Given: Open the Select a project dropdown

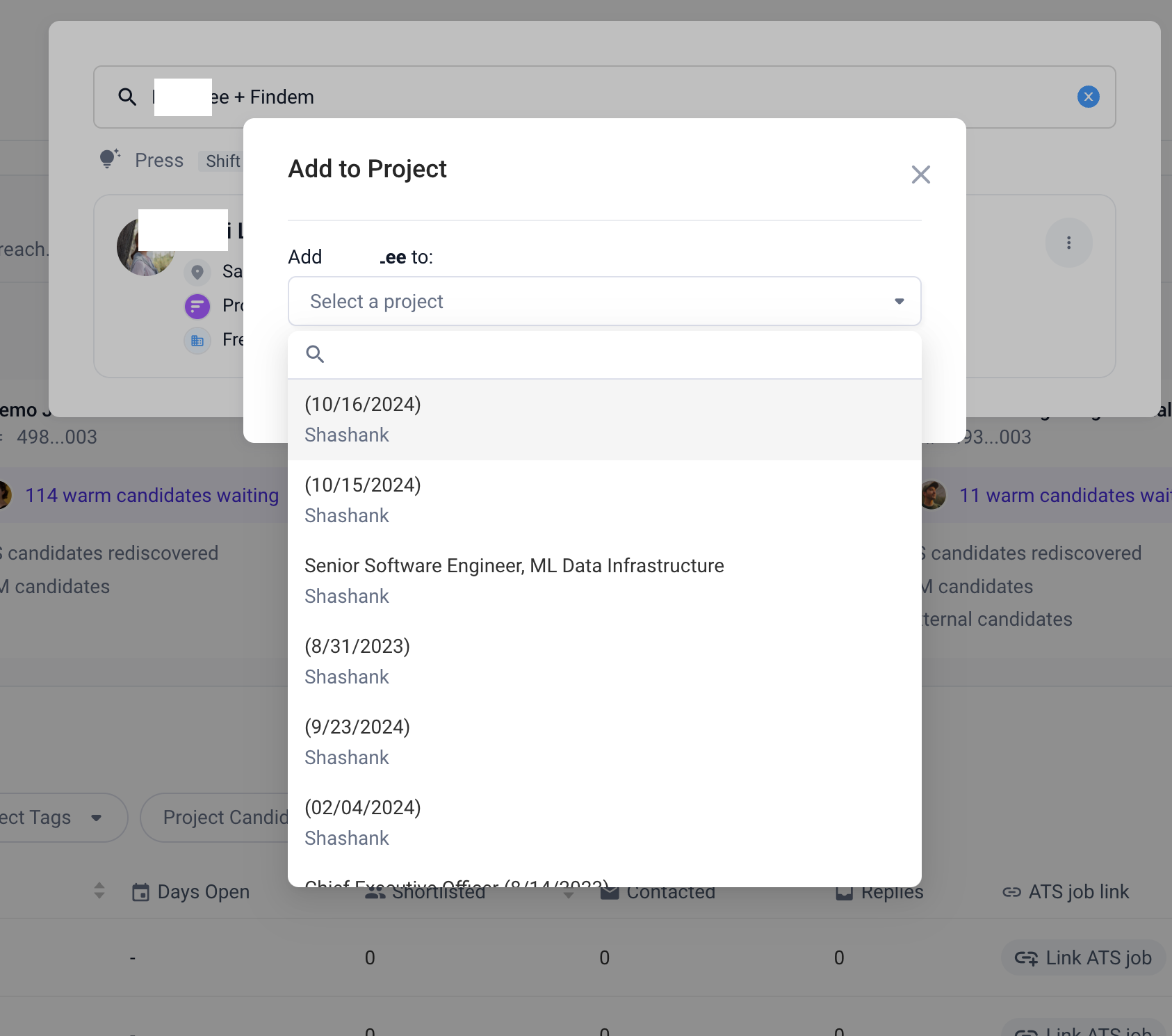Looking at the screenshot, I should pyautogui.click(x=605, y=301).
